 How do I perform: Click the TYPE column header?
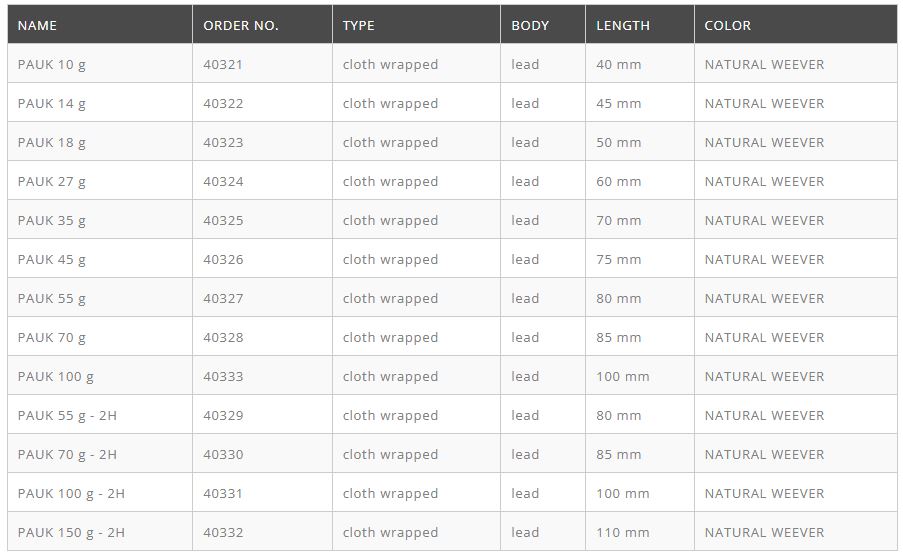click(359, 25)
